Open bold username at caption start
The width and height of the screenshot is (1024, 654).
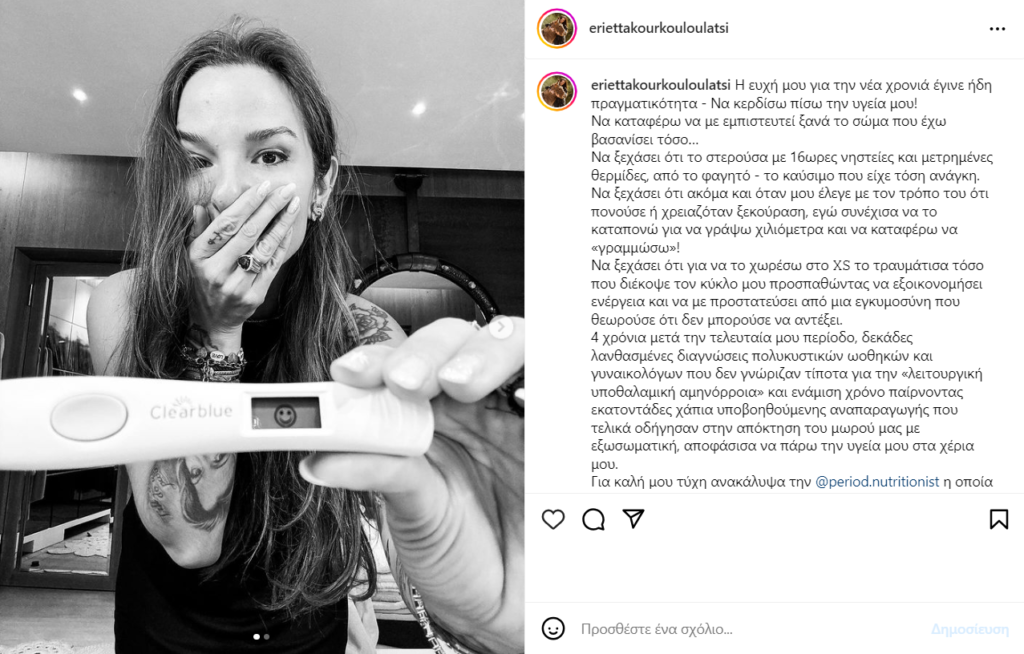click(x=660, y=85)
